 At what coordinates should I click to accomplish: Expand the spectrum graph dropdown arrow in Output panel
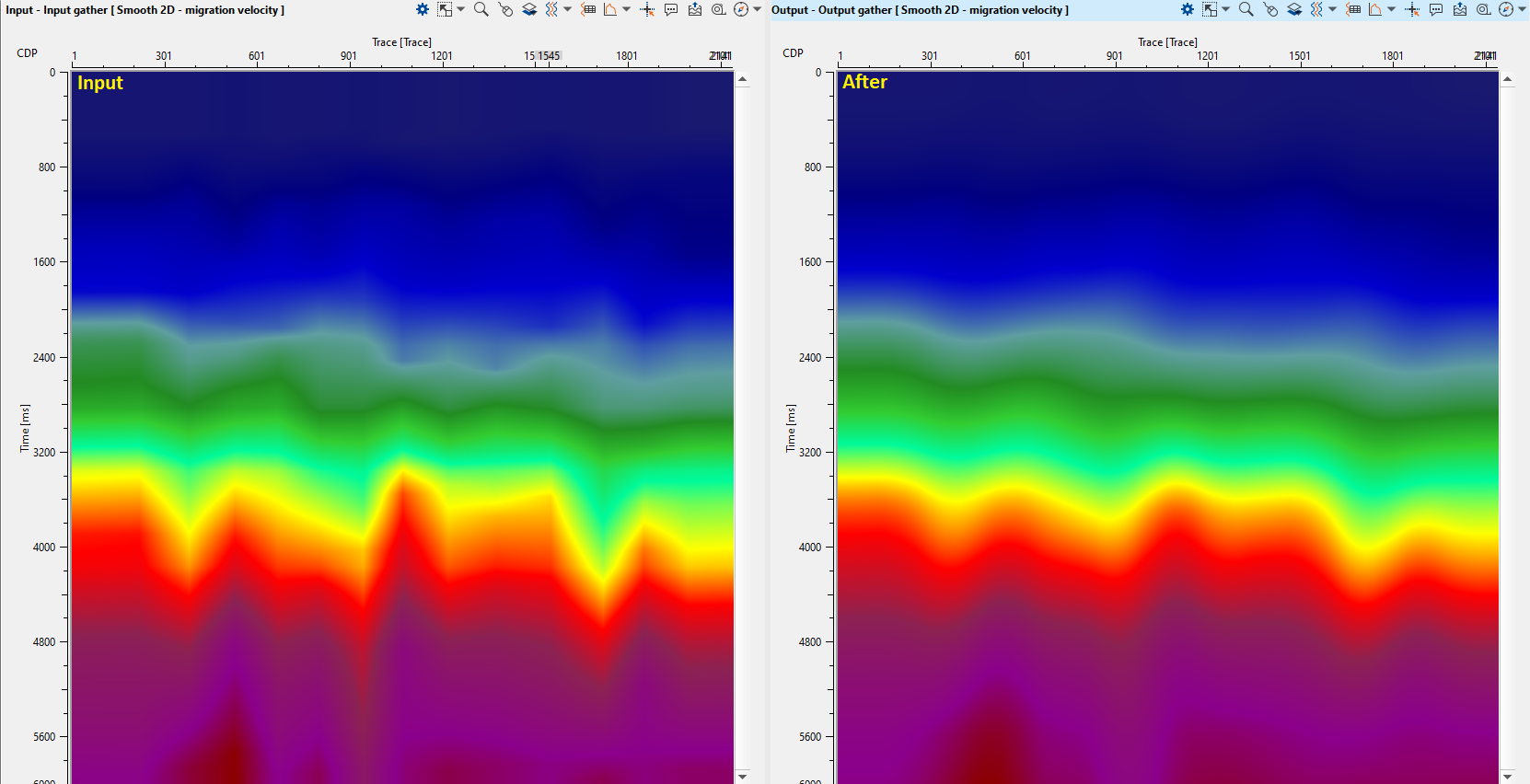(x=1392, y=9)
